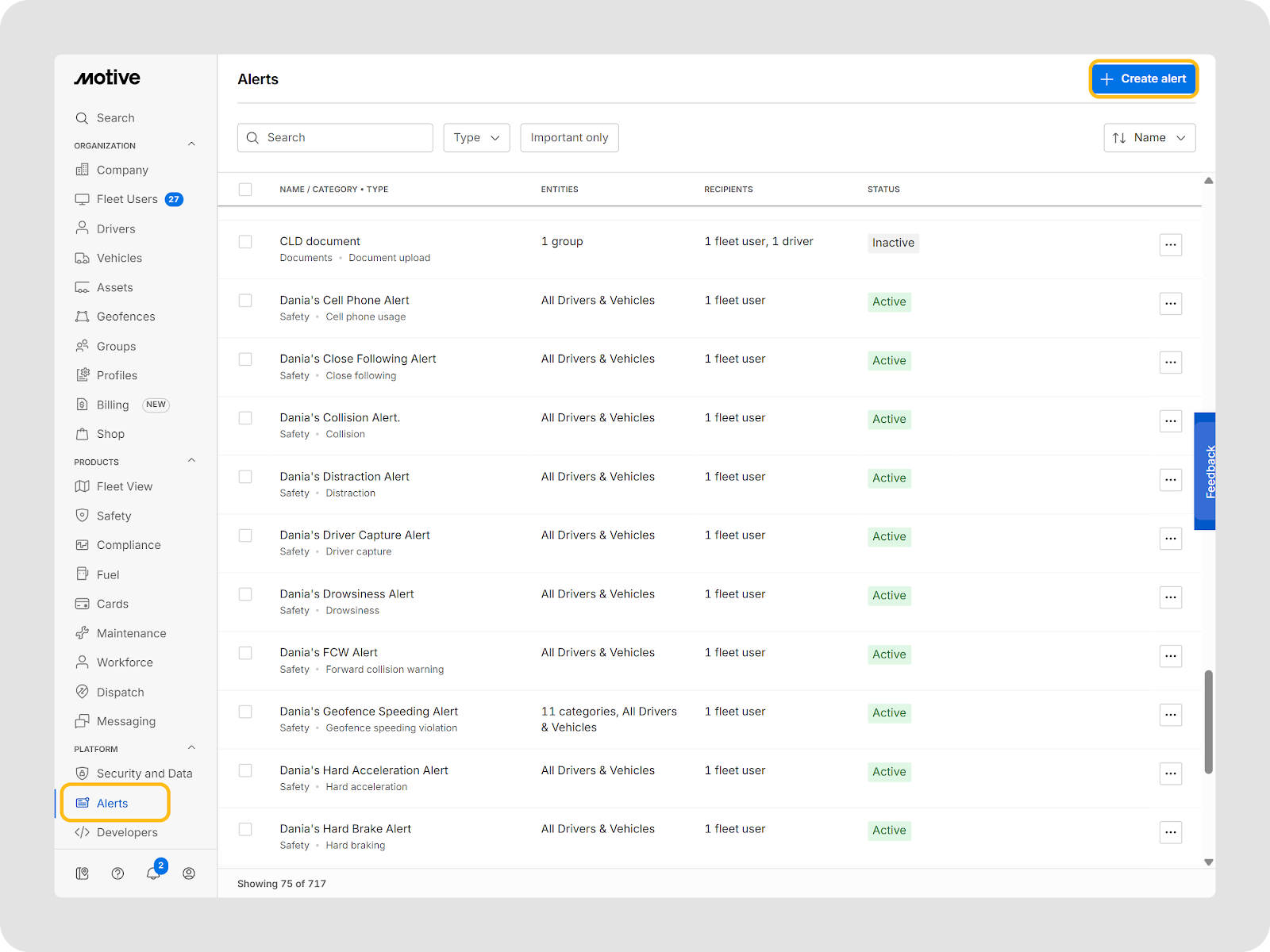Navigate to Fleet View menu item
Image resolution: width=1270 pixels, height=952 pixels.
[124, 486]
